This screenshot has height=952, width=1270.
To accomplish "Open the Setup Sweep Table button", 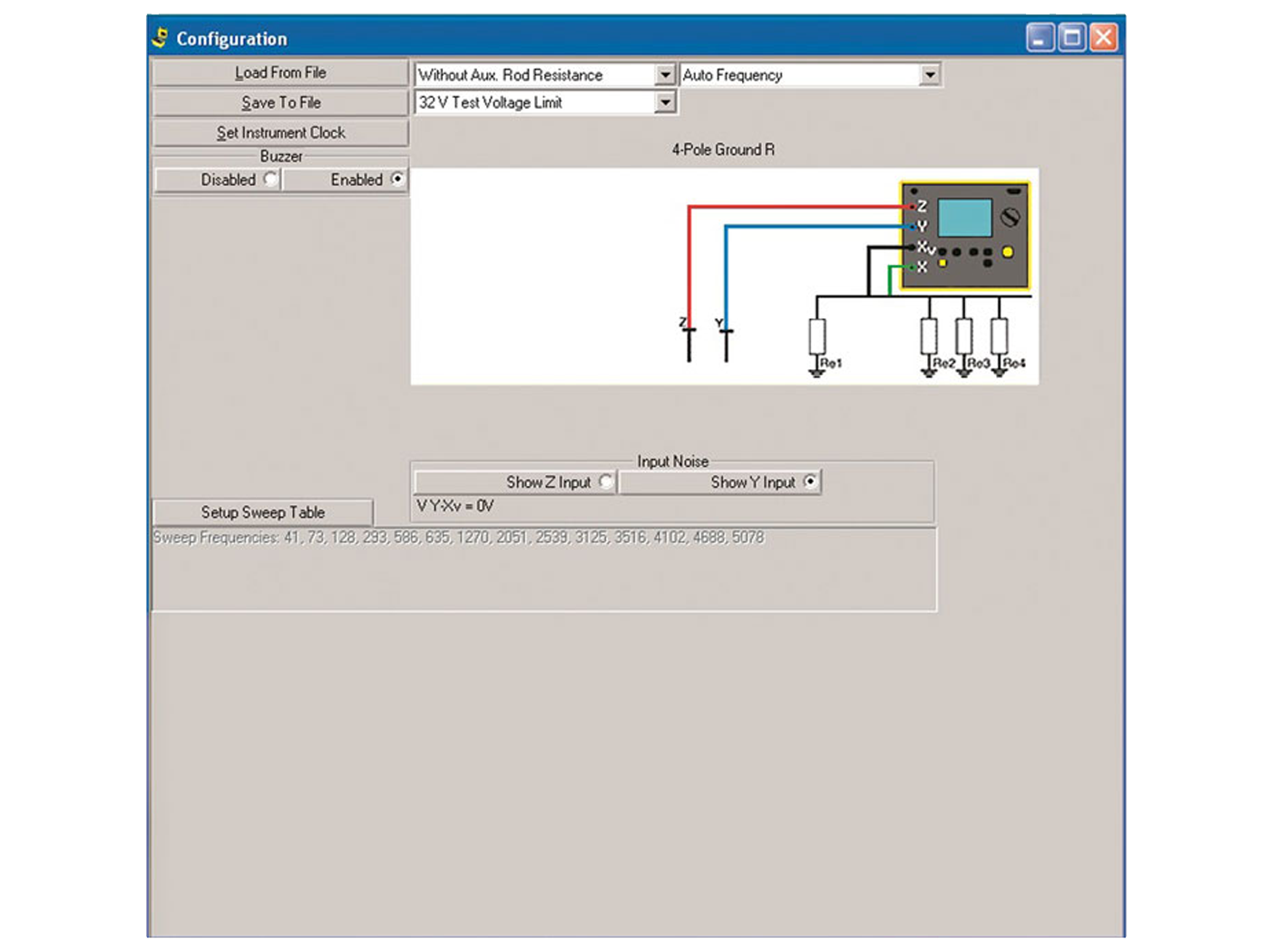I will pyautogui.click(x=263, y=512).
